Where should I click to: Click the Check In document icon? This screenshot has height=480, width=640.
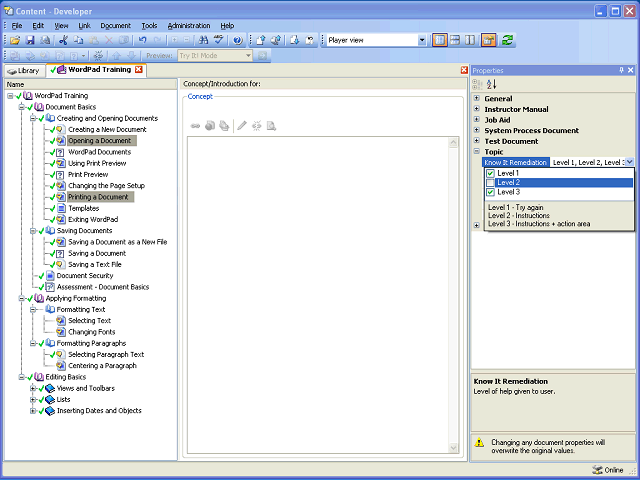pyautogui.click(x=260, y=40)
